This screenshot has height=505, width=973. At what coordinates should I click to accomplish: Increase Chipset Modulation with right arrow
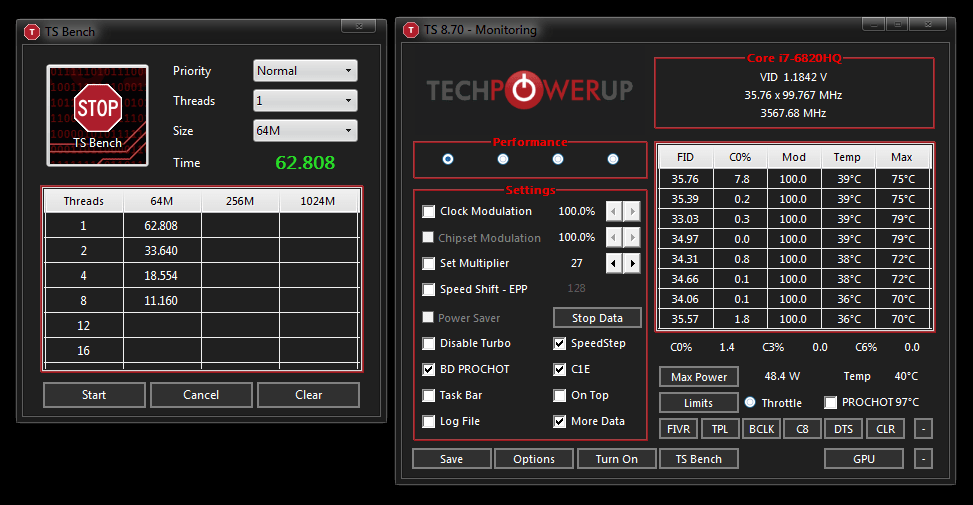coord(632,238)
